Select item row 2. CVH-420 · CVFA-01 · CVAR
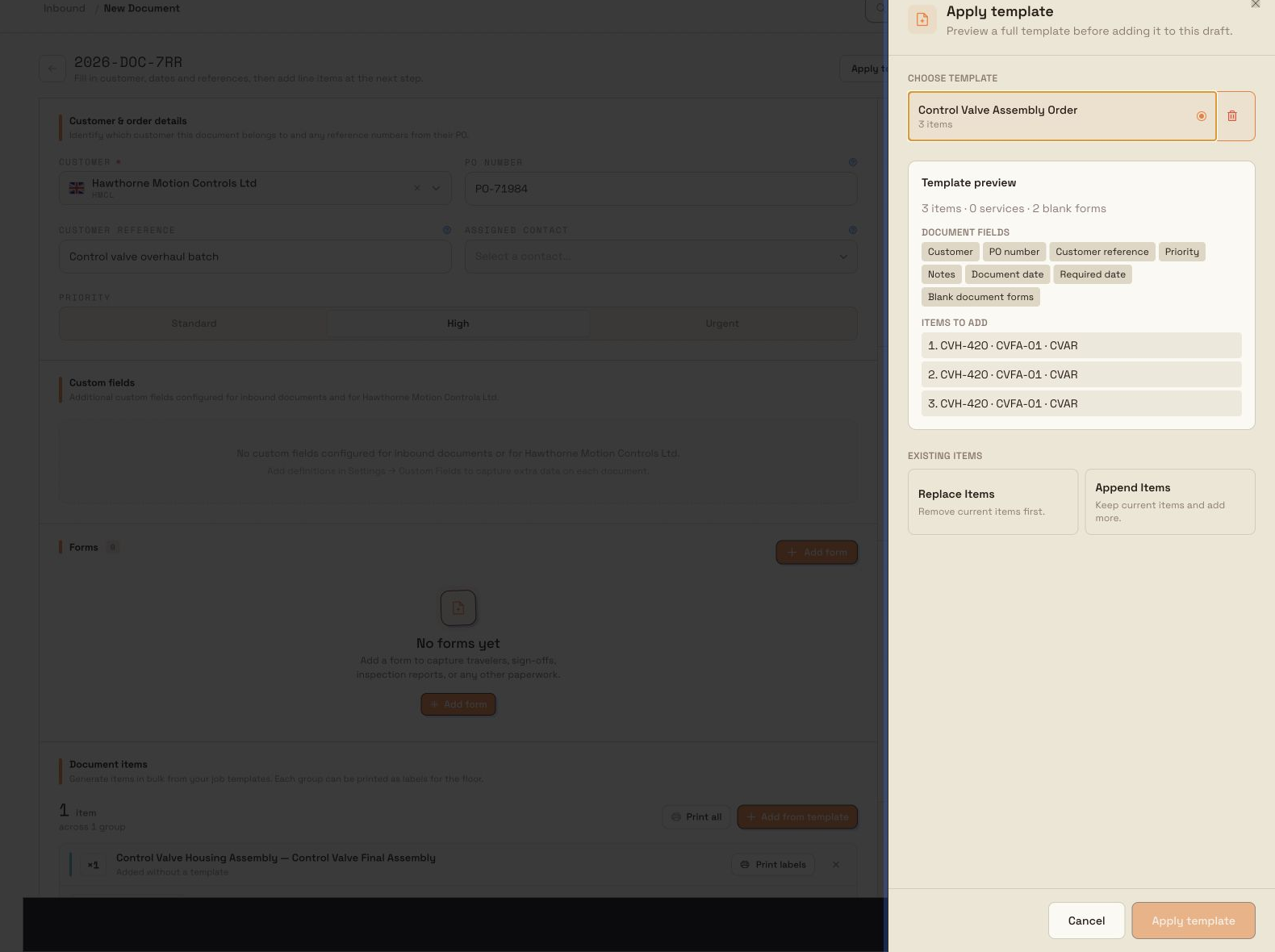 (x=1081, y=374)
